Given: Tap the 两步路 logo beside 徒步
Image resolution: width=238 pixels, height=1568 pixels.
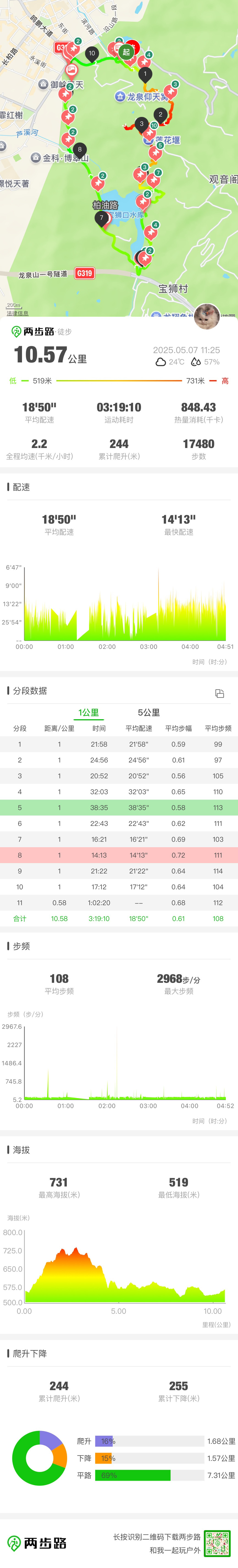Looking at the screenshot, I should coord(33,332).
